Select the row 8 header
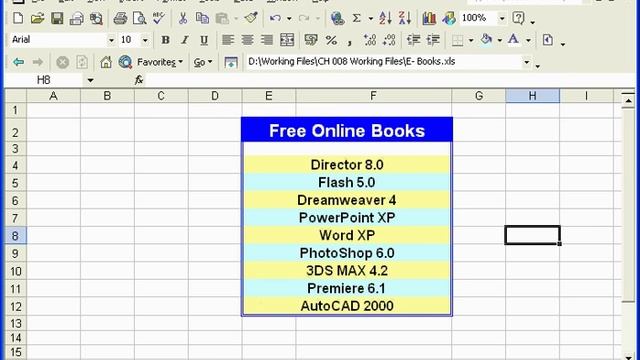Image resolution: width=640 pixels, height=360 pixels. point(15,236)
